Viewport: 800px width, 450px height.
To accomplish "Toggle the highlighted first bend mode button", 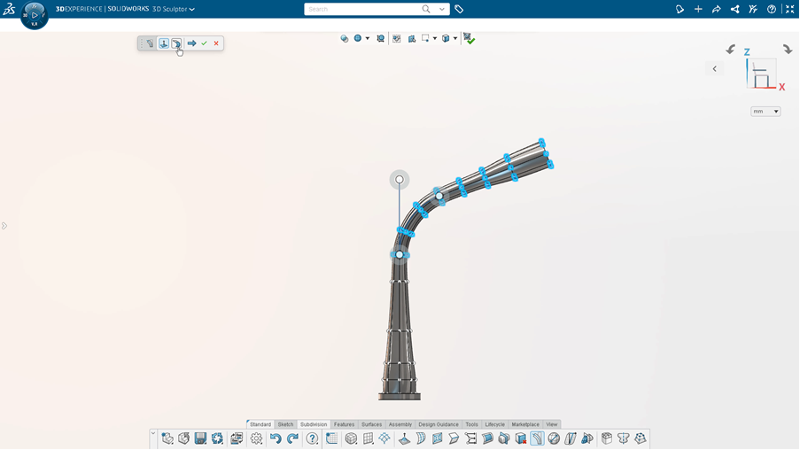I will (164, 43).
